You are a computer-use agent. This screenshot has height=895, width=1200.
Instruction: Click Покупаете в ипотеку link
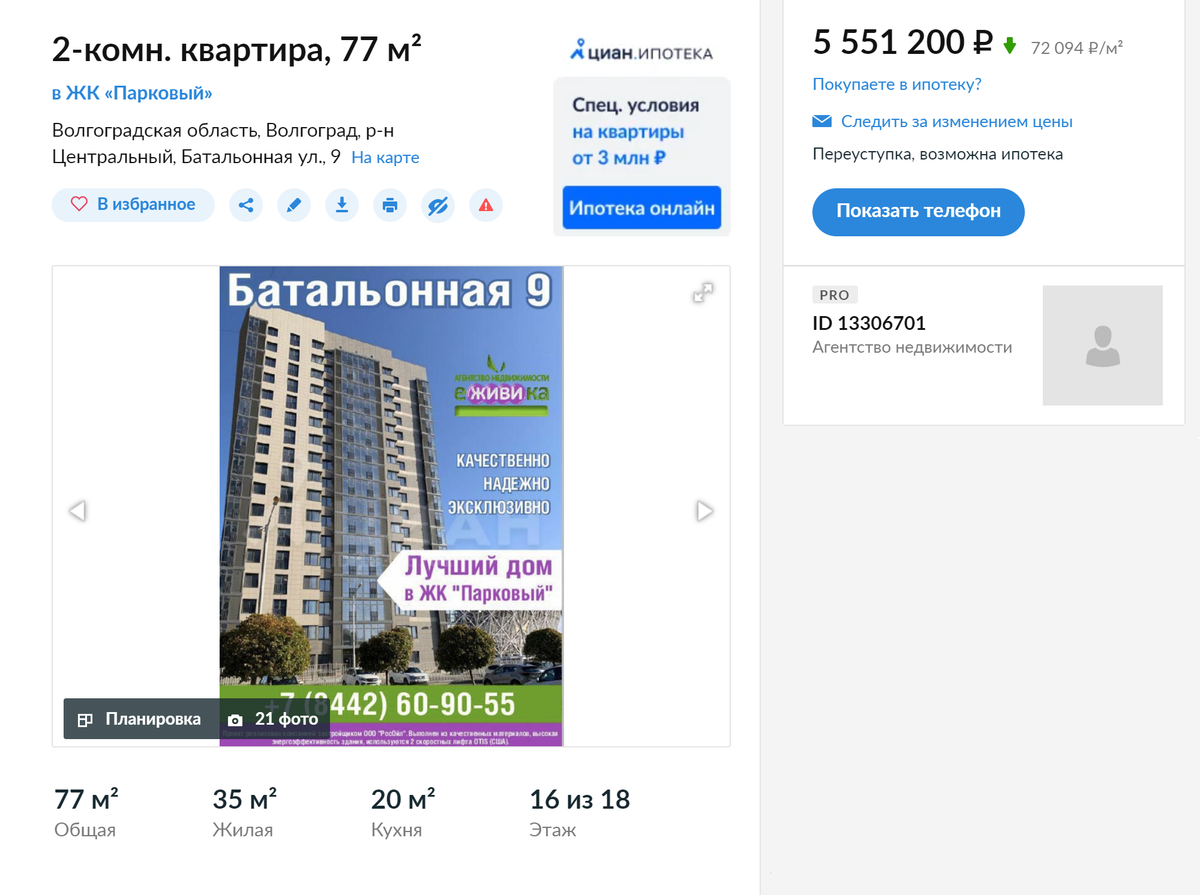tap(897, 85)
